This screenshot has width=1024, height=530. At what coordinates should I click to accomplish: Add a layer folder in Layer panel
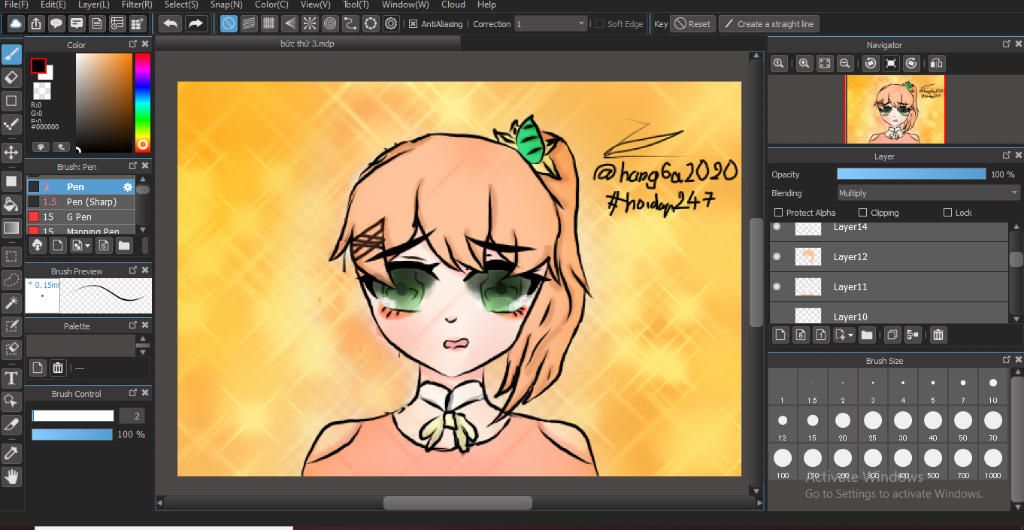click(x=867, y=335)
